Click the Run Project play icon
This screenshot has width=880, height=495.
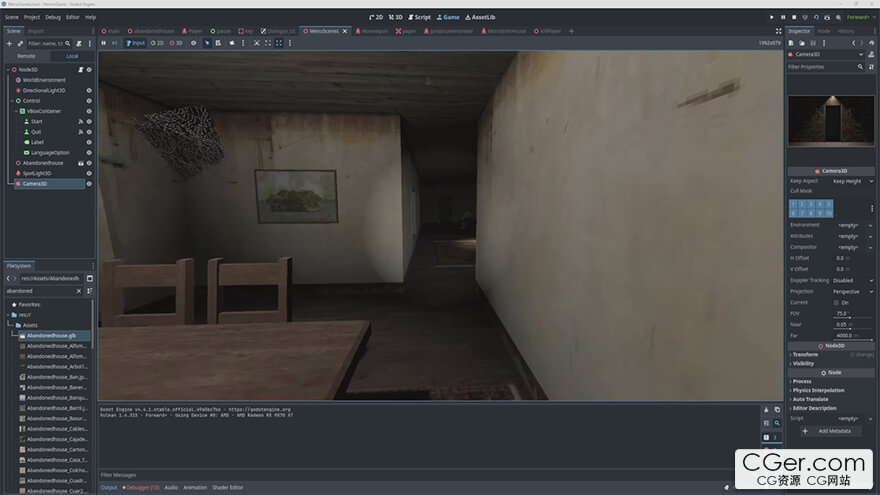(772, 17)
